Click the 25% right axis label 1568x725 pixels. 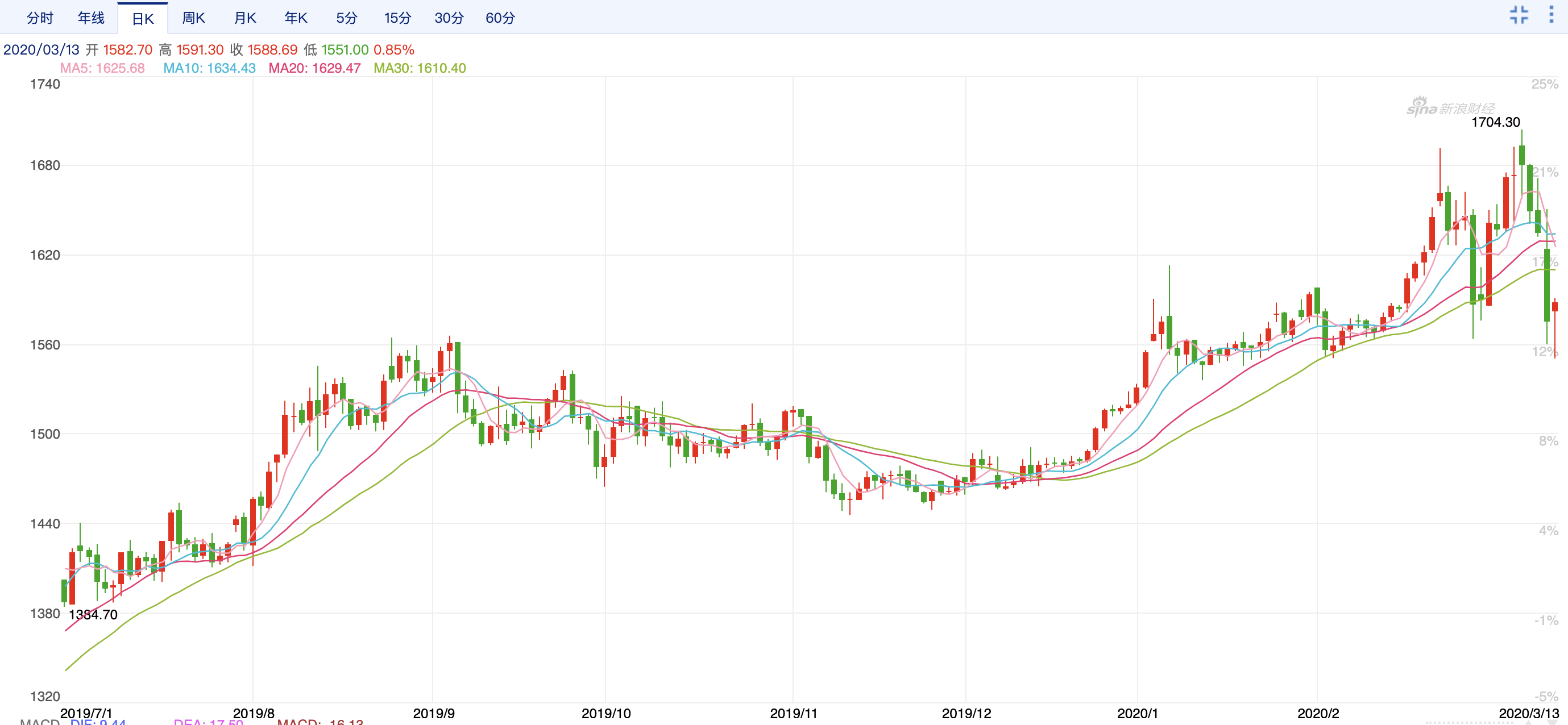(x=1545, y=85)
